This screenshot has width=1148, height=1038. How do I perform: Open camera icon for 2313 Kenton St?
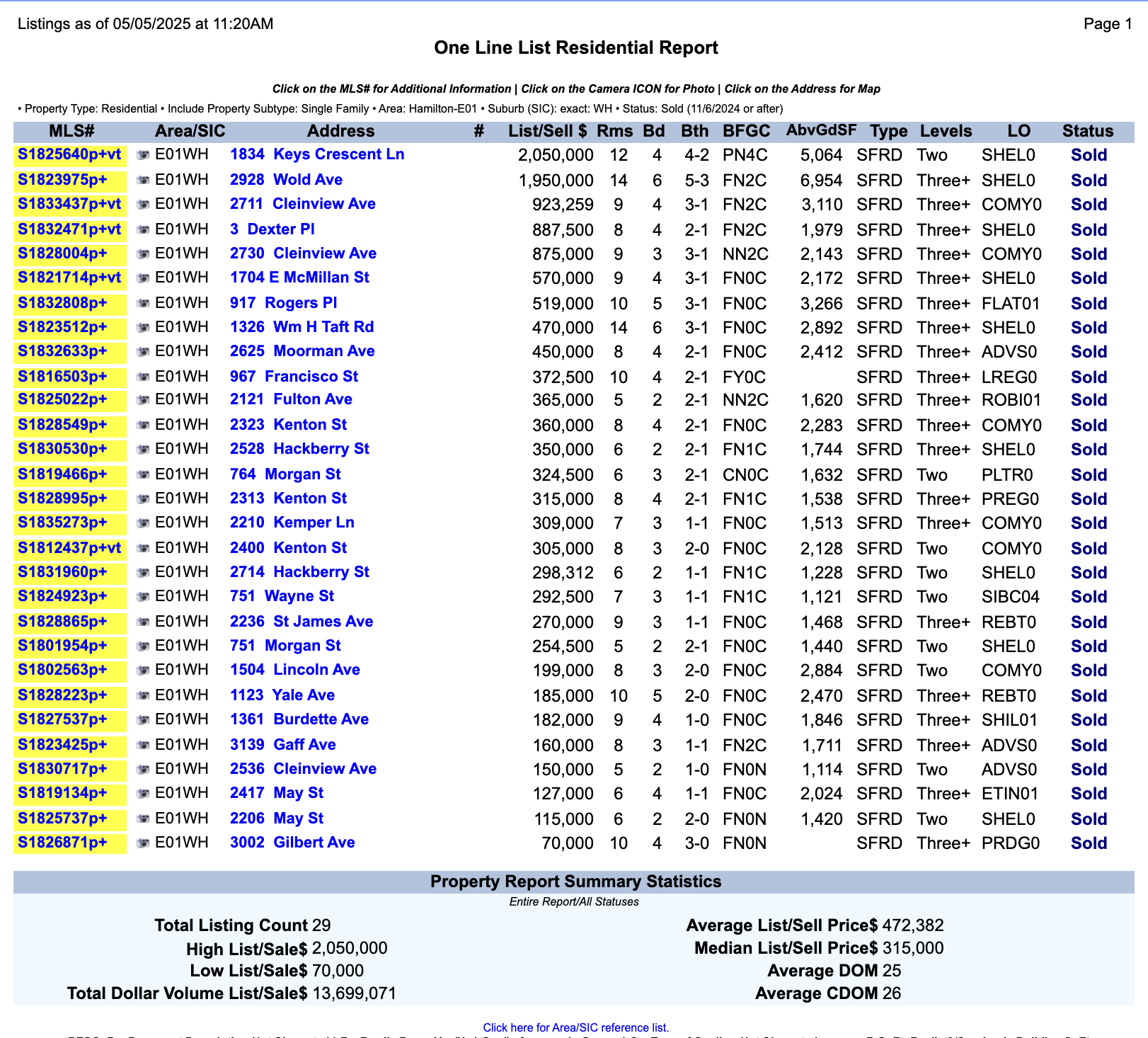[x=143, y=499]
